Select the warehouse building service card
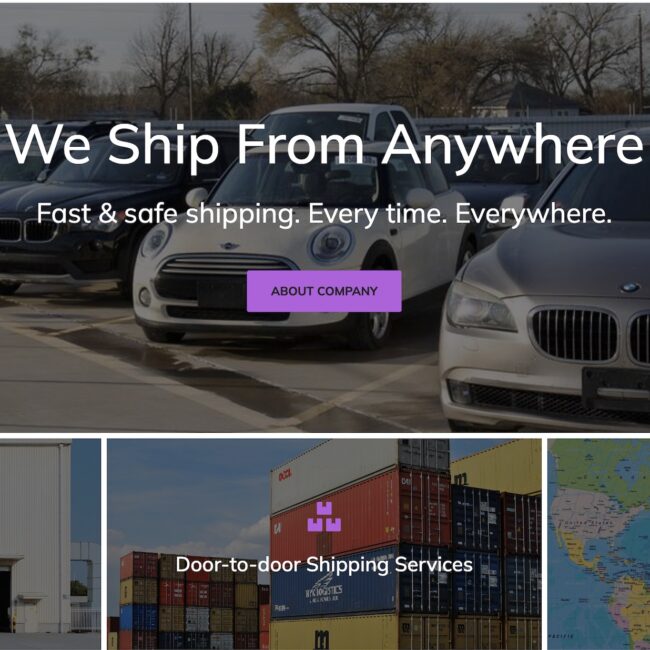 tap(50, 544)
